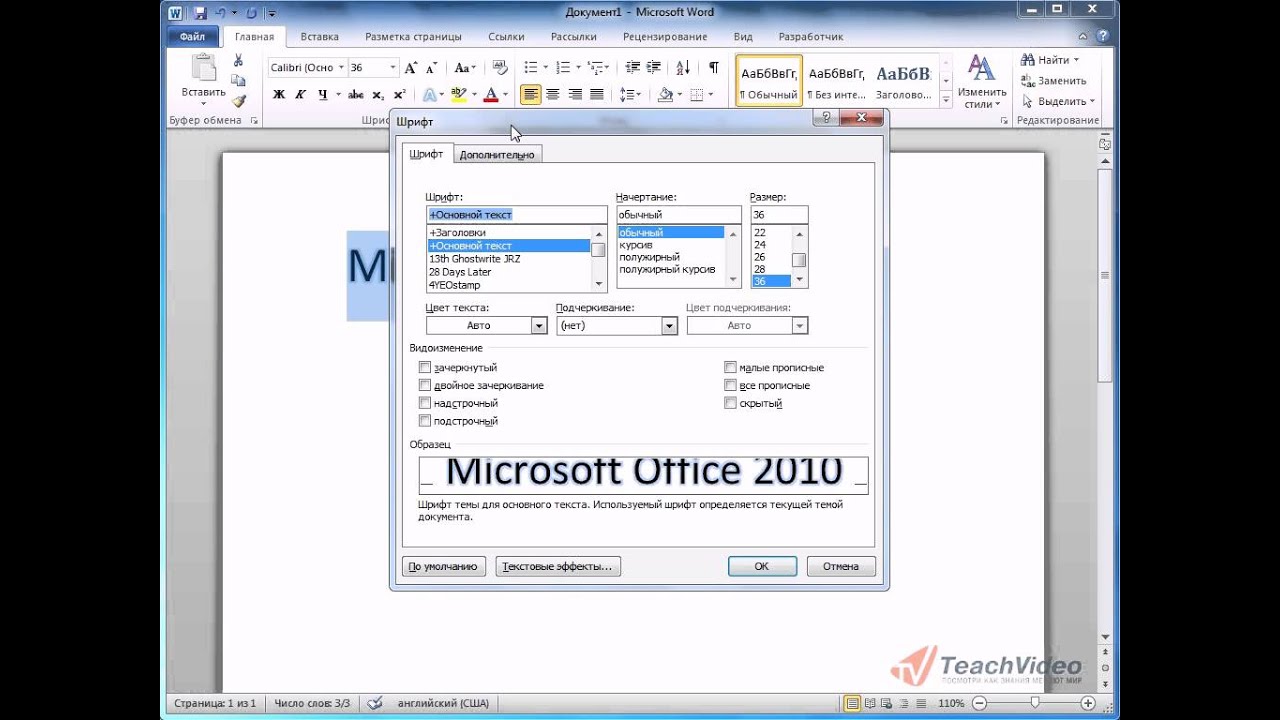Check the зачеркнутый checkbox
This screenshot has width=1280, height=720.
[x=425, y=368]
